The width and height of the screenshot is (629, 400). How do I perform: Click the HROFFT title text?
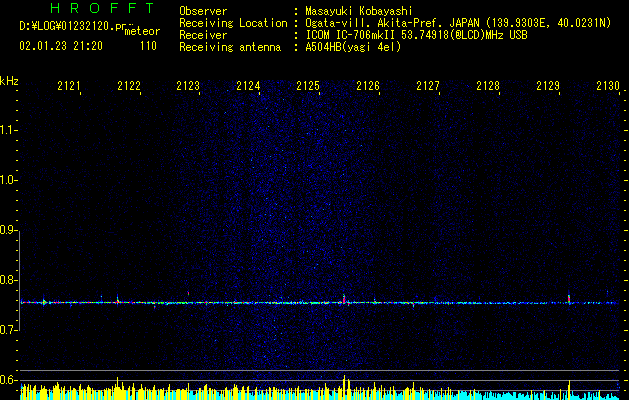click(103, 8)
